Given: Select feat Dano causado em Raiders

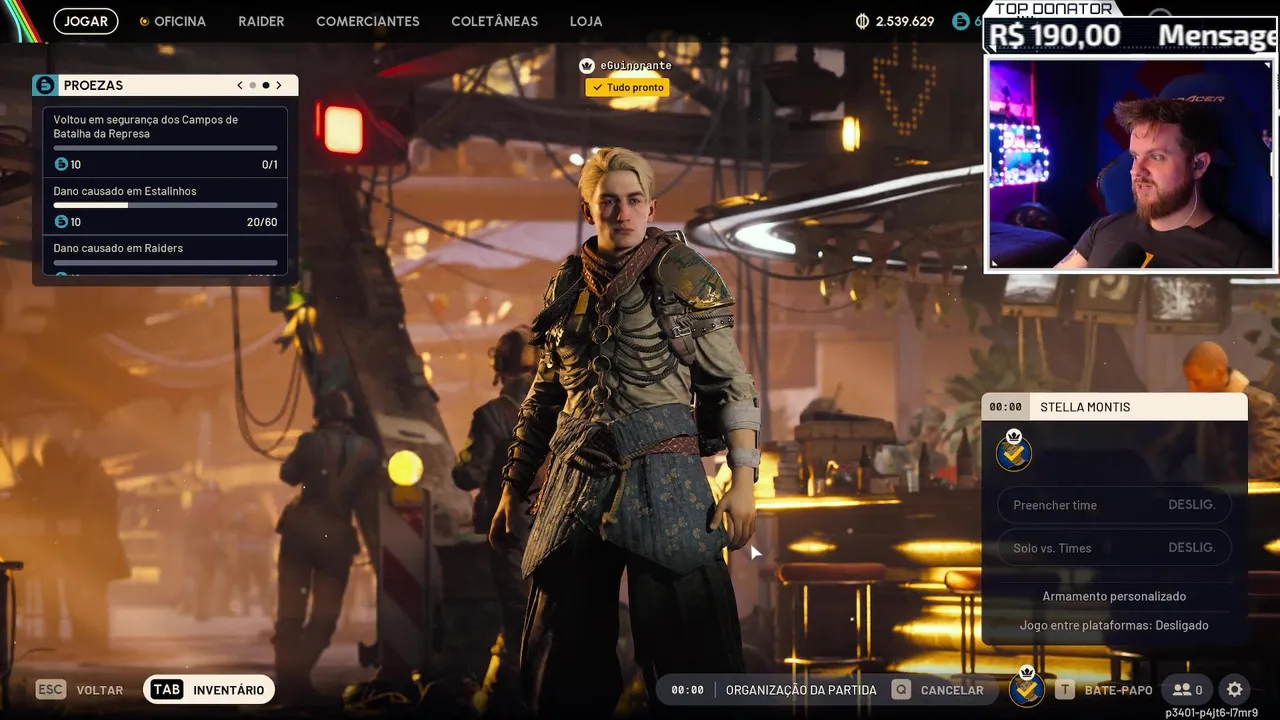Looking at the screenshot, I should (165, 255).
